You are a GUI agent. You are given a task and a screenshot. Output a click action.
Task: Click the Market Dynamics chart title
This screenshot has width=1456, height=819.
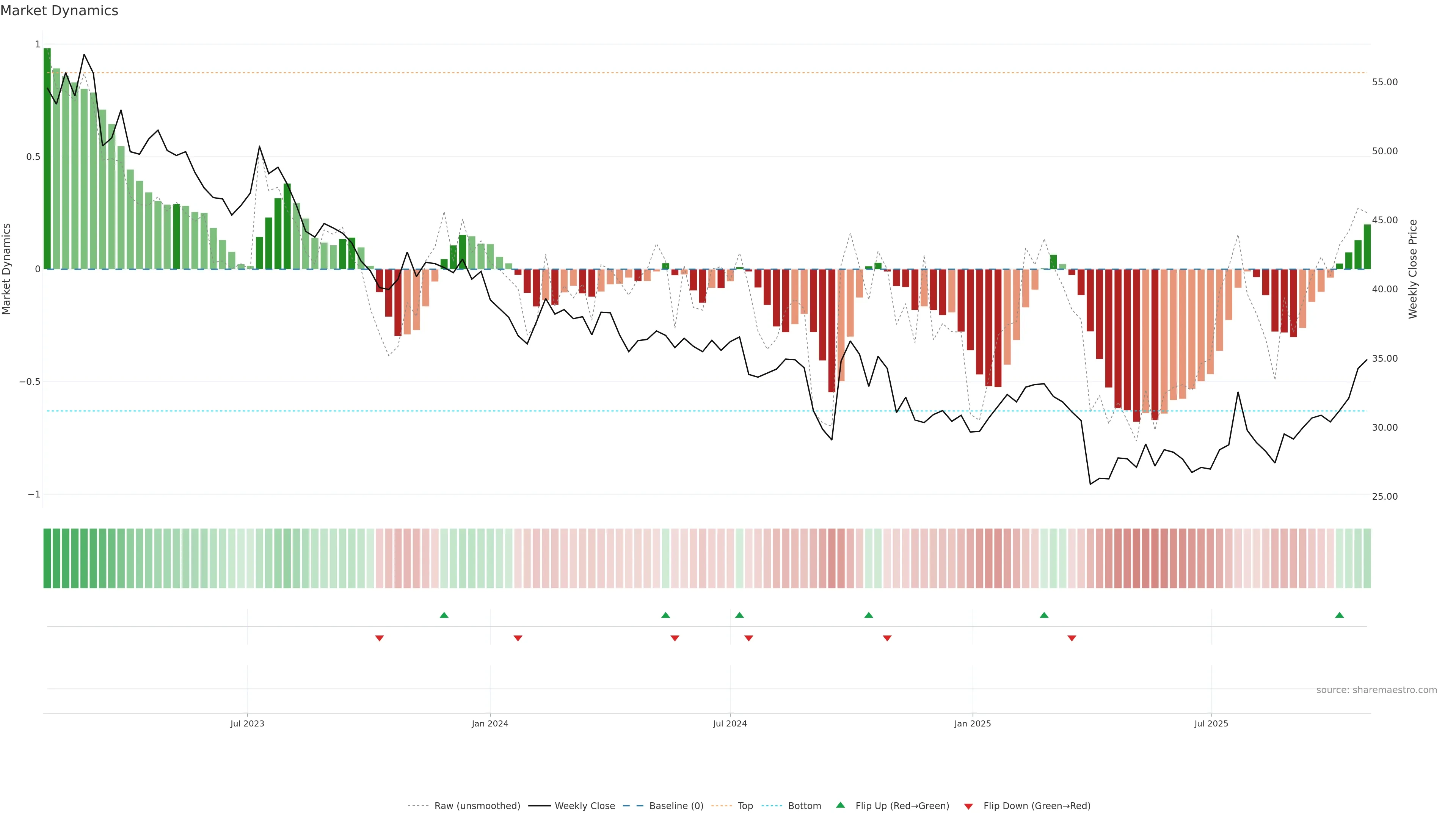[60, 11]
